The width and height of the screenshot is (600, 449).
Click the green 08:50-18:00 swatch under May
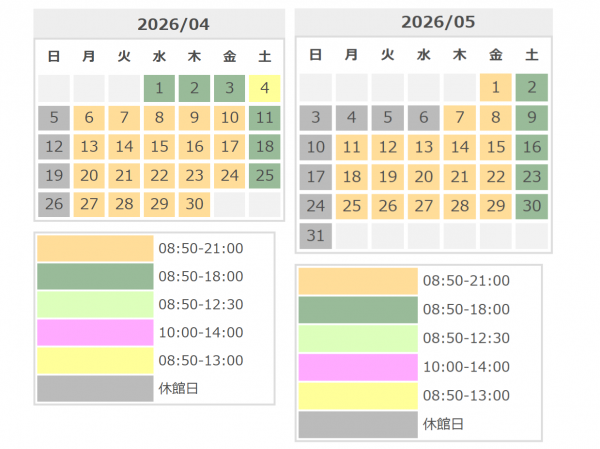tap(357, 309)
